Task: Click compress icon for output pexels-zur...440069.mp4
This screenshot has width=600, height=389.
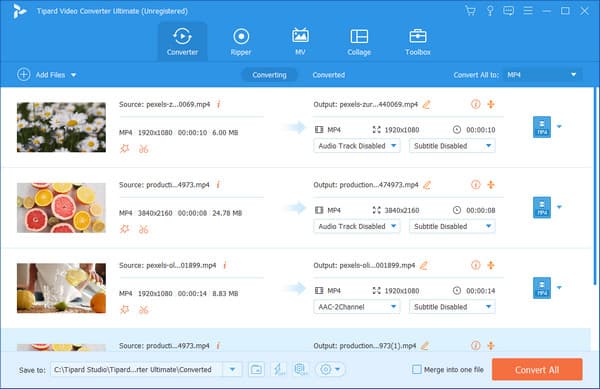Action: tap(491, 104)
